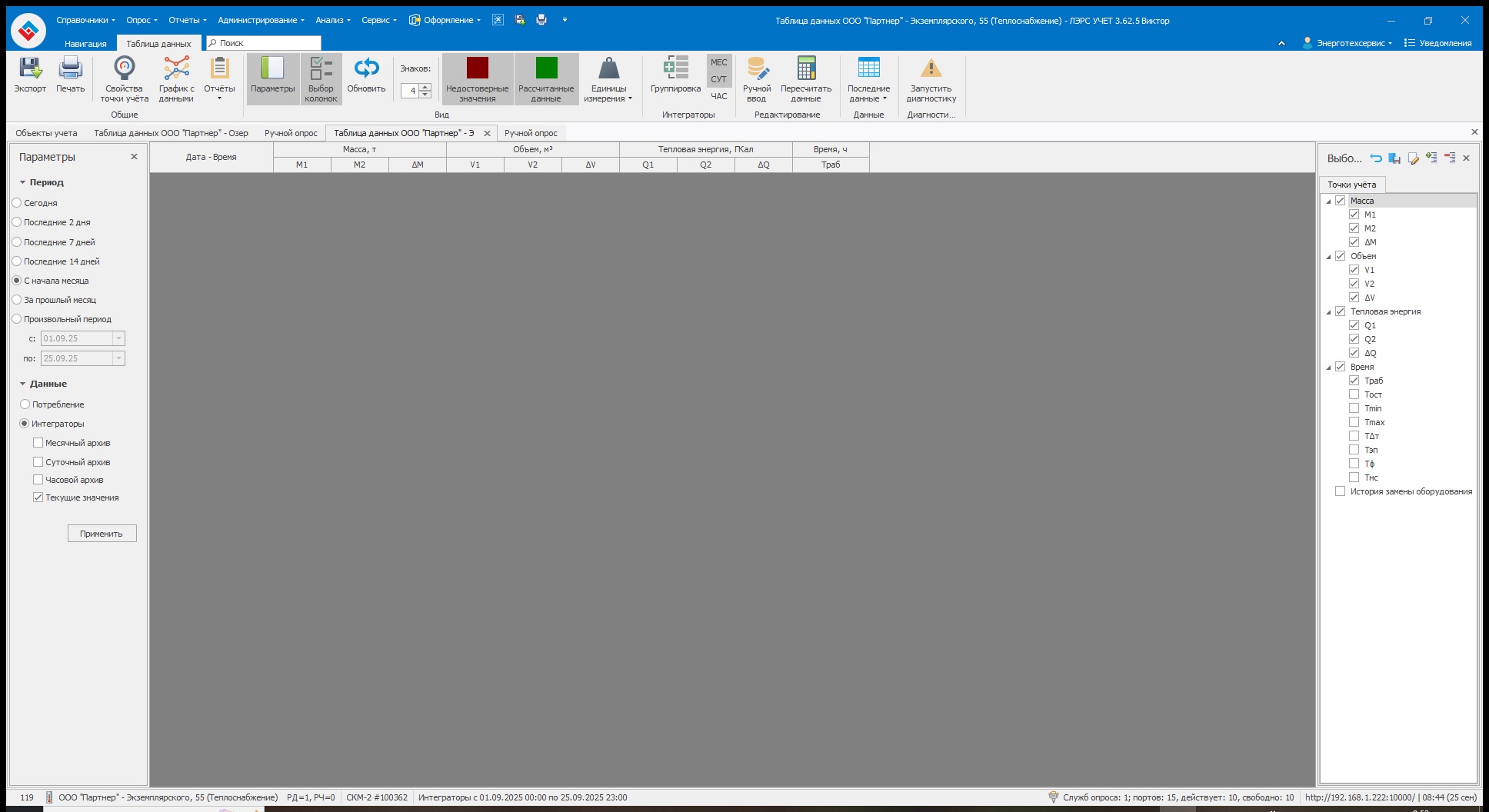Open units of measurement (Единицы измерения) dropdown
The width and height of the screenshot is (1489, 812).
[x=608, y=77]
